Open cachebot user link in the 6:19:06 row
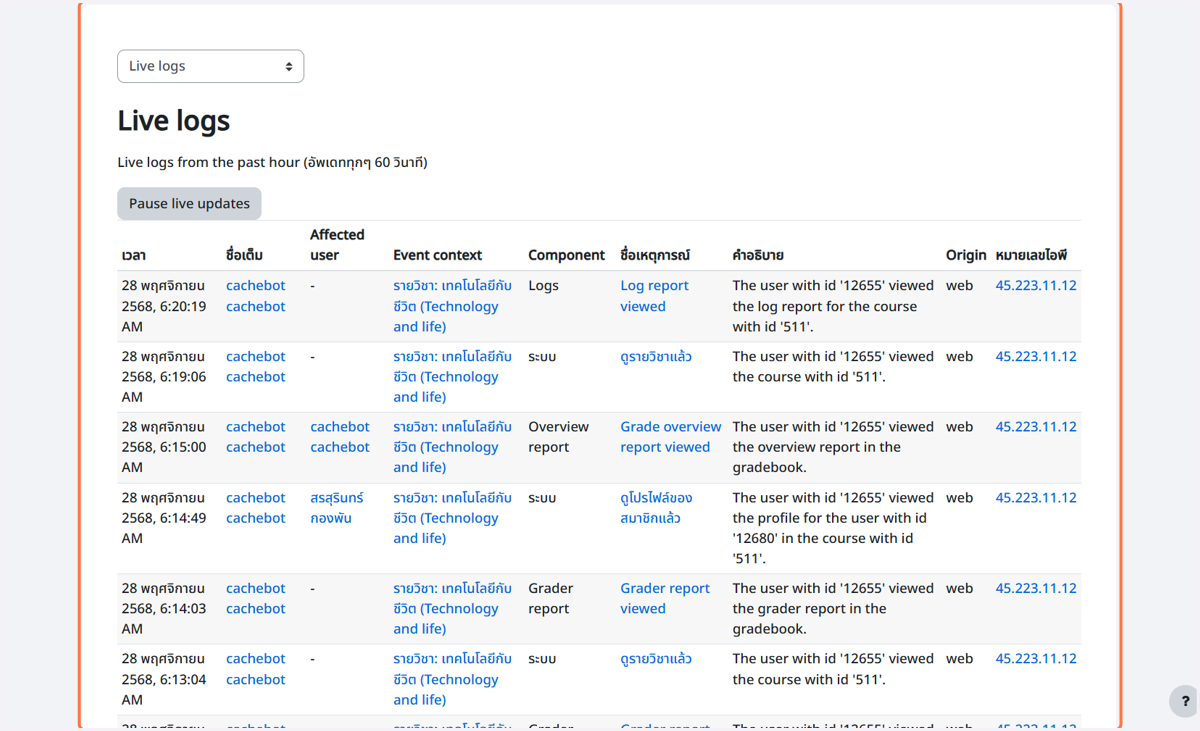The width and height of the screenshot is (1200, 731). (256, 366)
